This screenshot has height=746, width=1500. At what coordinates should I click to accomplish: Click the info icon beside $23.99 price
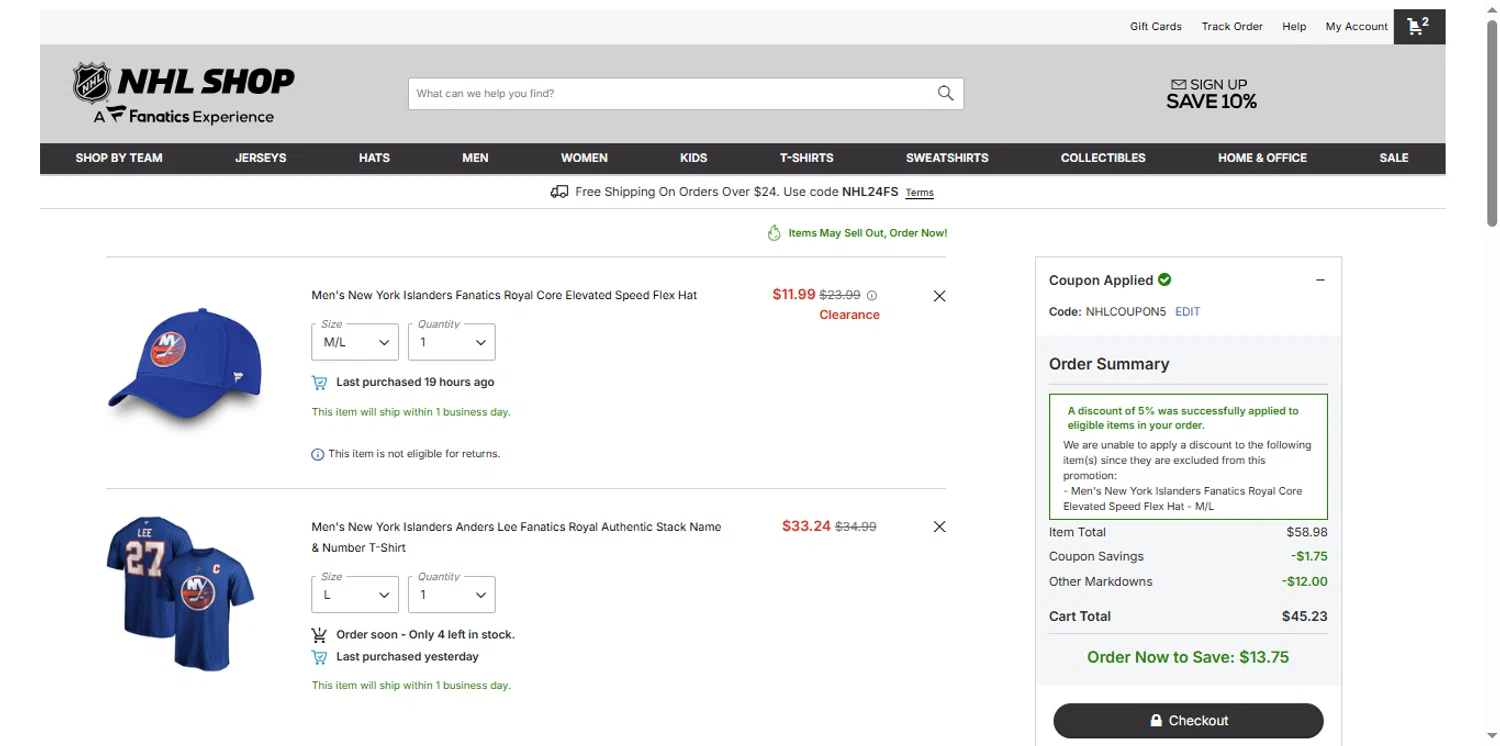pyautogui.click(x=872, y=296)
